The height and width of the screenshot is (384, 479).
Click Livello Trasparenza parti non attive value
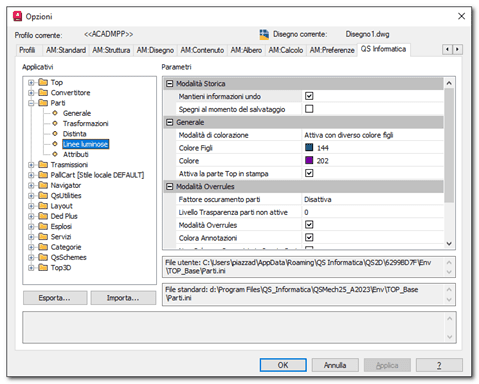point(373,212)
